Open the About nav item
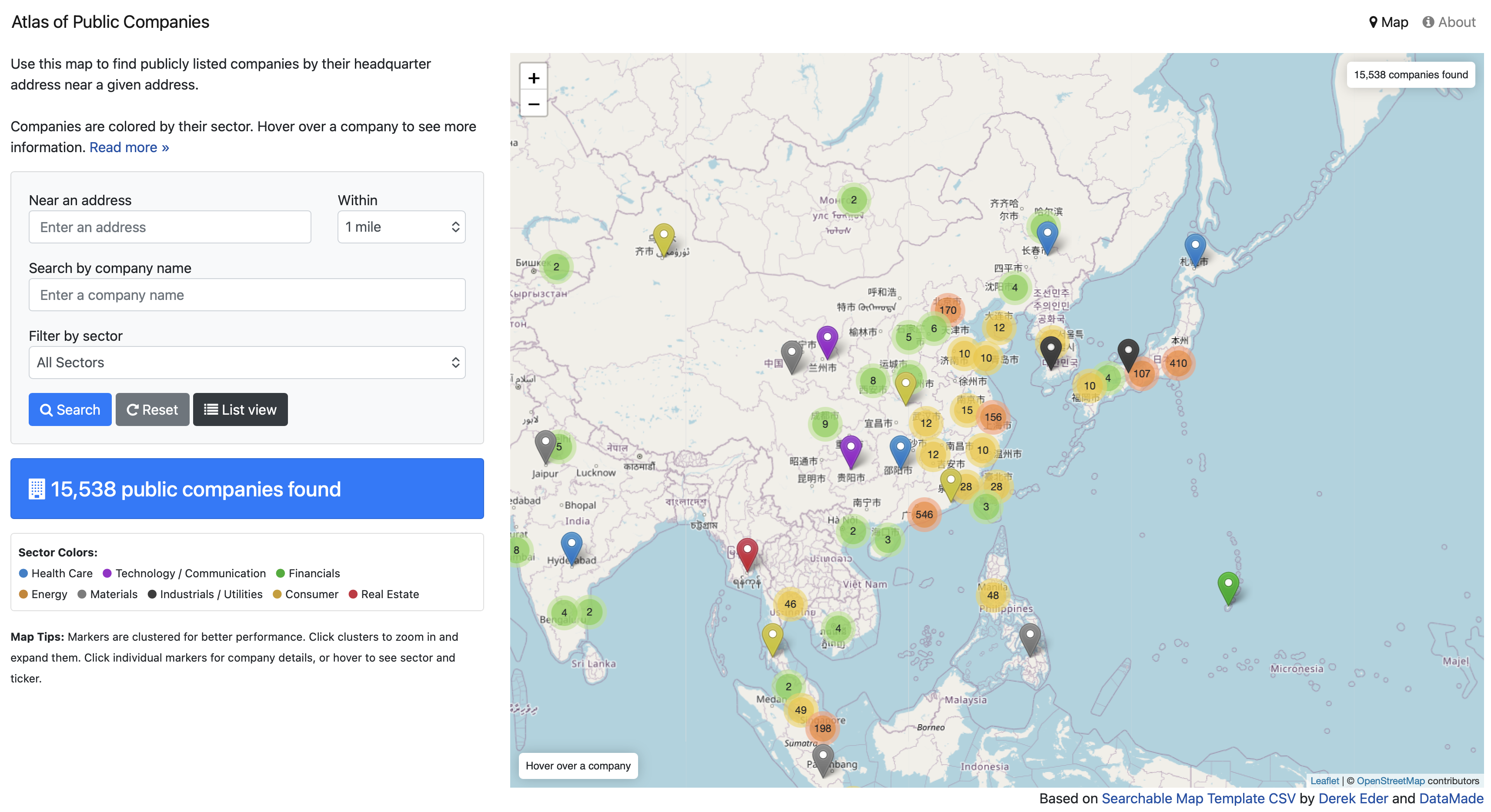Image resolution: width=1491 pixels, height=812 pixels. coord(1449,22)
